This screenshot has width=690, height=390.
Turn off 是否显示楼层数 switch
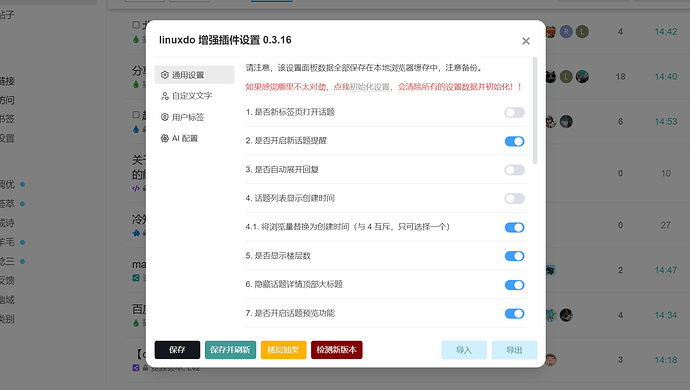(x=514, y=256)
